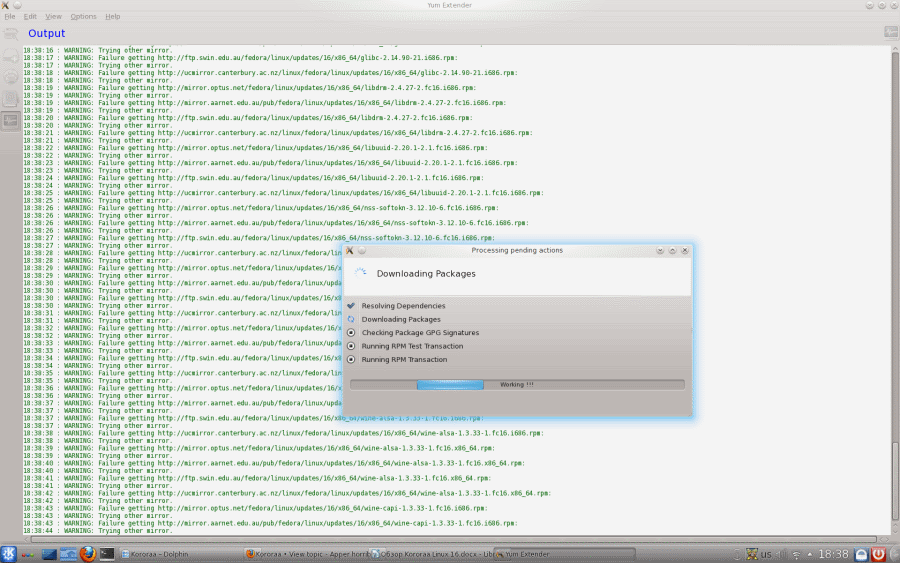Switch to Обзор Kororaa Linux 16.docx window
The image size is (900, 563).
coord(429,554)
